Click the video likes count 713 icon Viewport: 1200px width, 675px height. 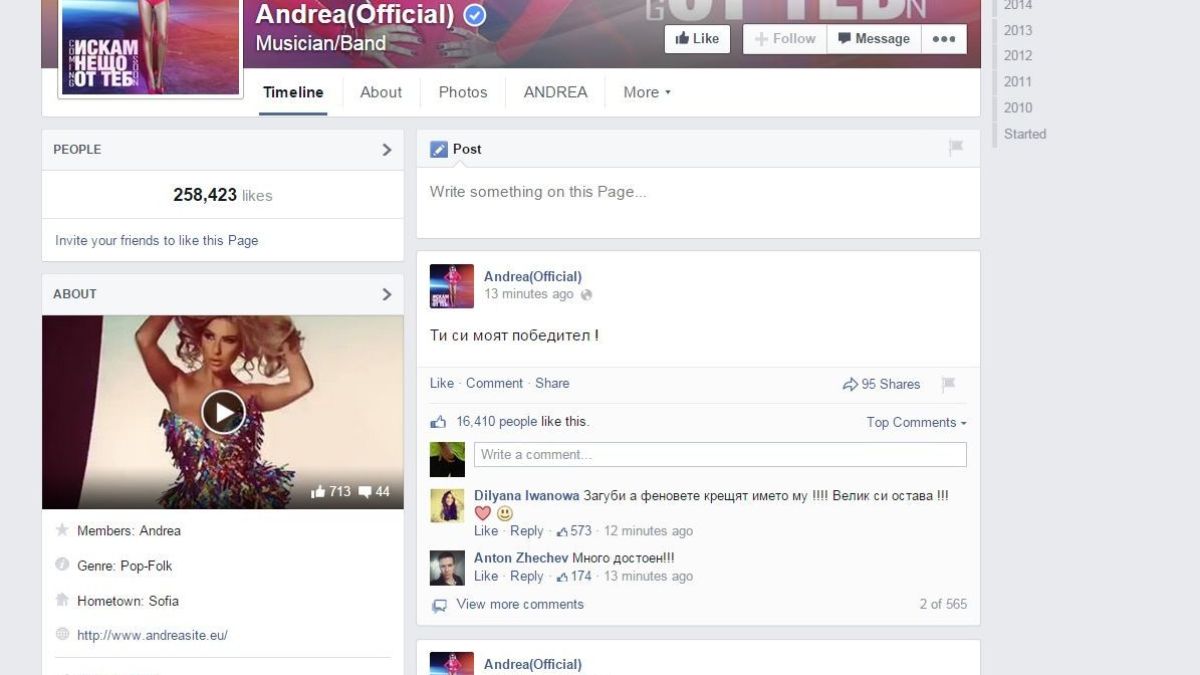pyautogui.click(x=318, y=491)
